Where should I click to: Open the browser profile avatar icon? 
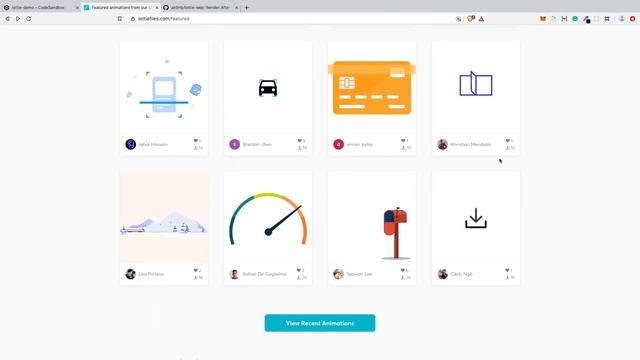622,19
